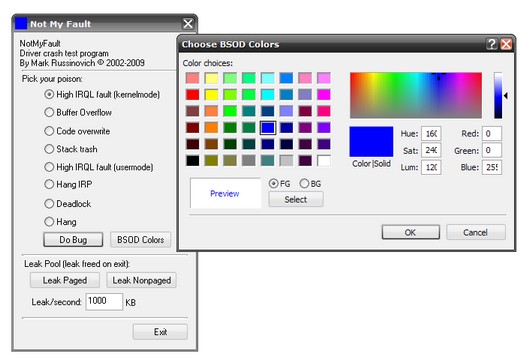Pick the pale yellow swatch in top row
530x363 pixels.
click(x=211, y=78)
